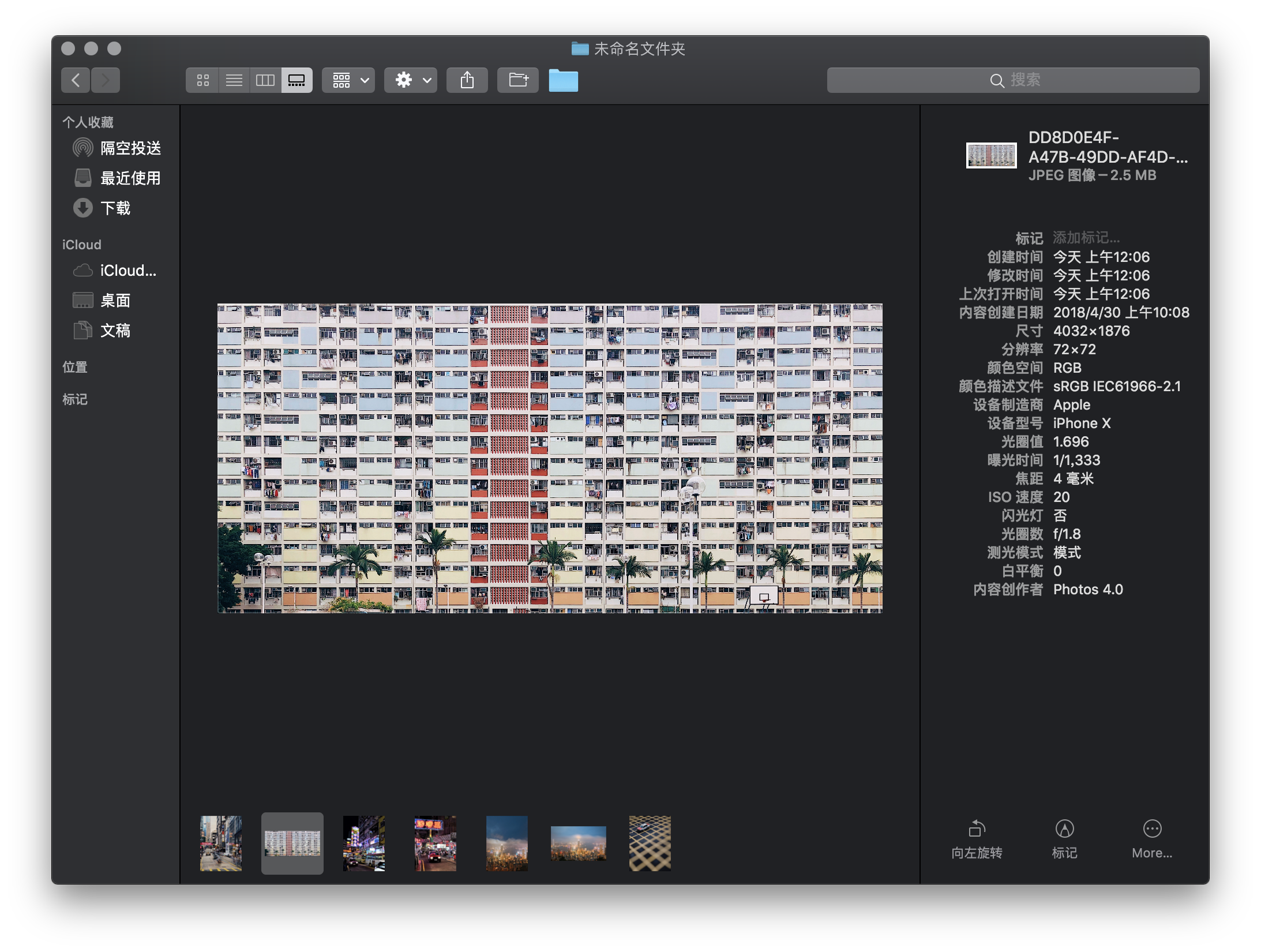Click the 添加标记 add tags field
Screen dimensions: 1261x952
(x=1086, y=238)
